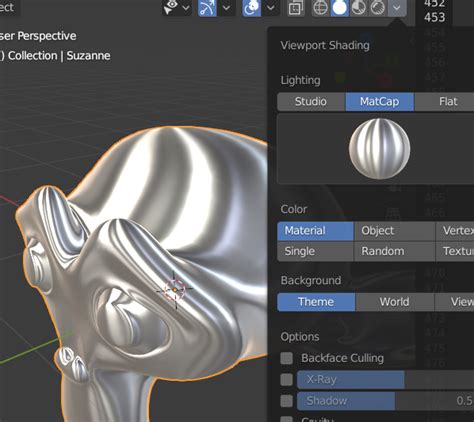Switch to Rendered shading mode
The width and height of the screenshot is (474, 422).
378,7
